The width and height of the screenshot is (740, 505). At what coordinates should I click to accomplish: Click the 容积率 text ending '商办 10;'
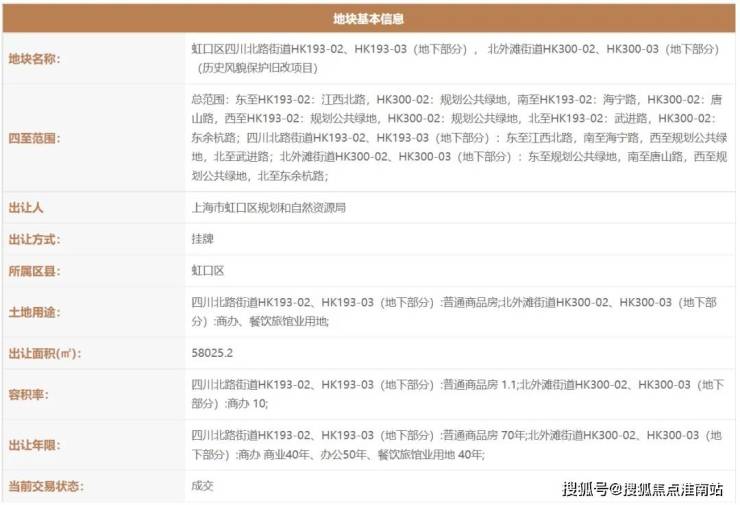click(229, 404)
